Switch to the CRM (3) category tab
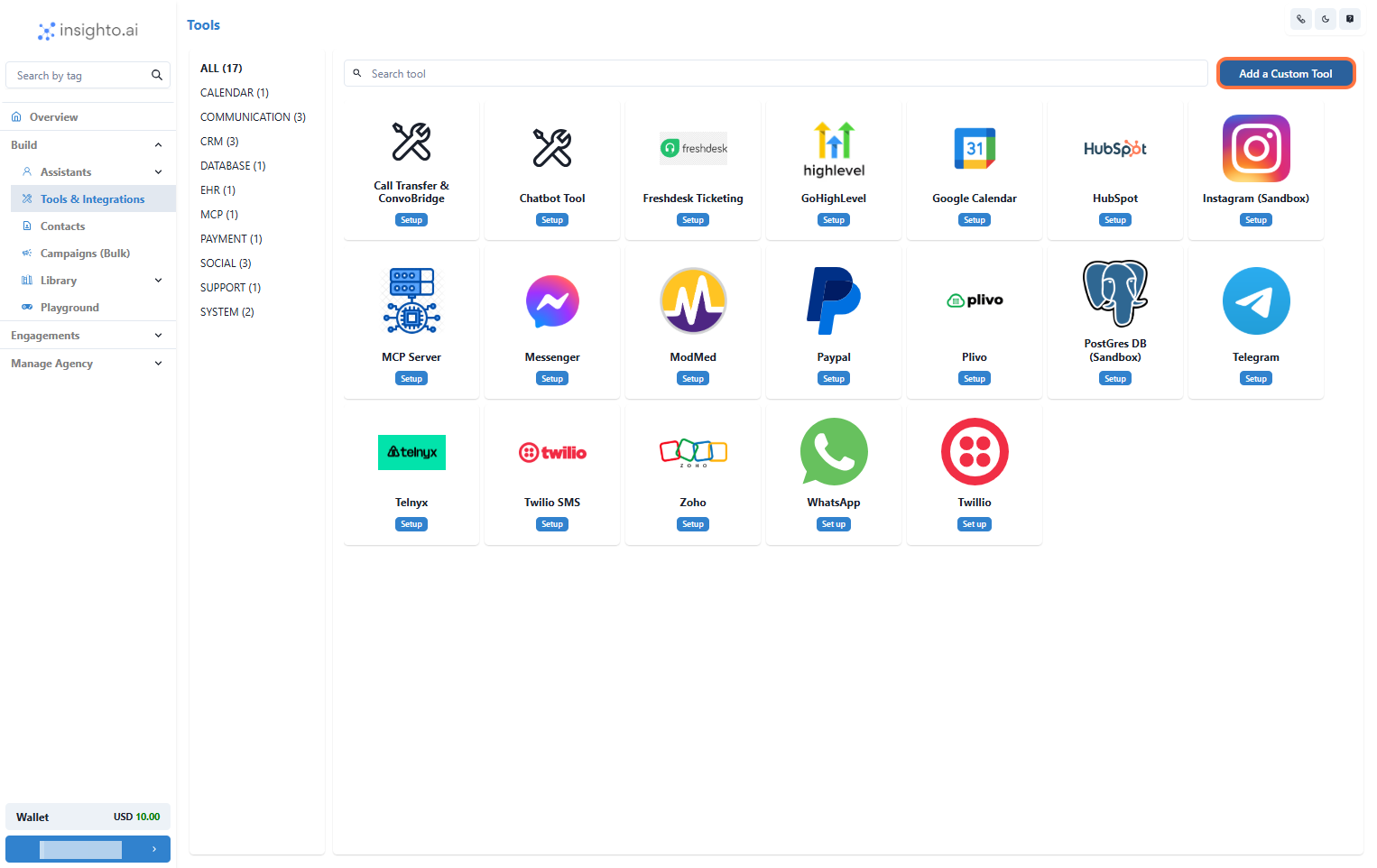The image size is (1377, 868). coord(219,141)
